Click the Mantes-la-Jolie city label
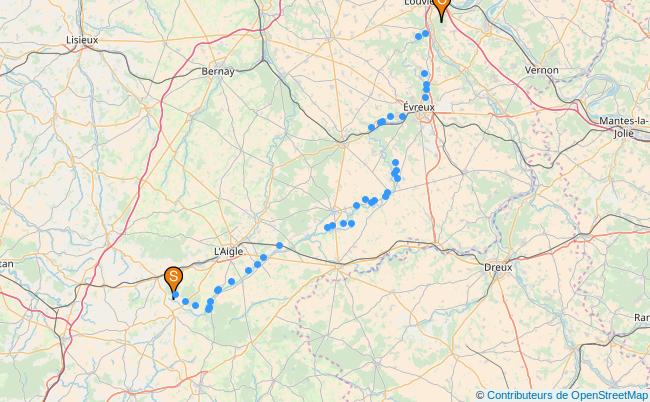 624,127
